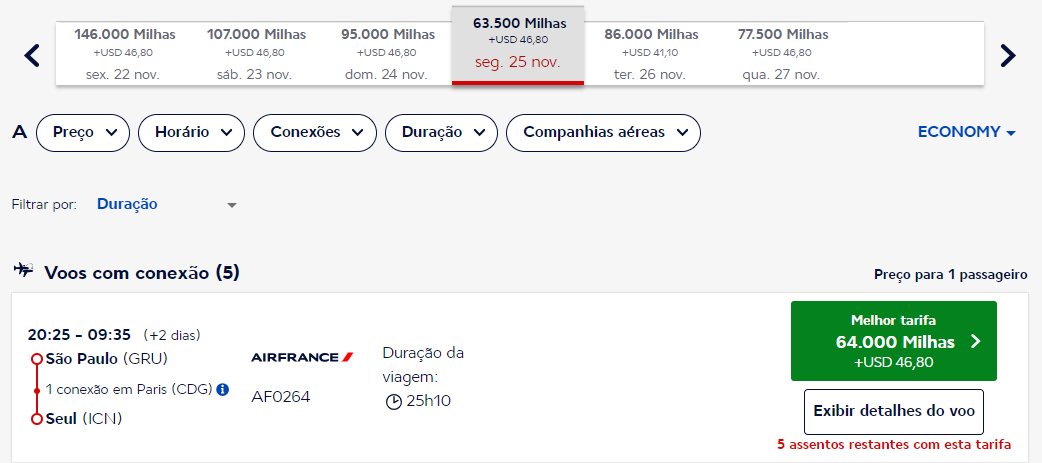Screen dimensions: 1042x463
Task: Expand the Duração filter pill
Action: [441, 132]
